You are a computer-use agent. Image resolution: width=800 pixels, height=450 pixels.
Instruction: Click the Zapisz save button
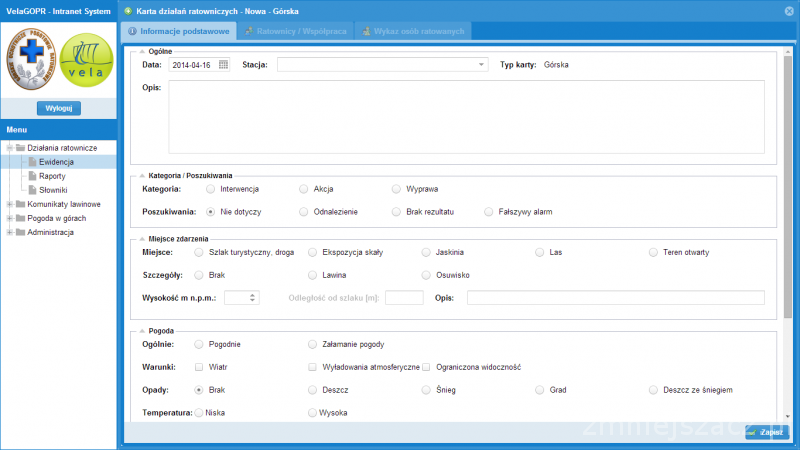tap(765, 432)
